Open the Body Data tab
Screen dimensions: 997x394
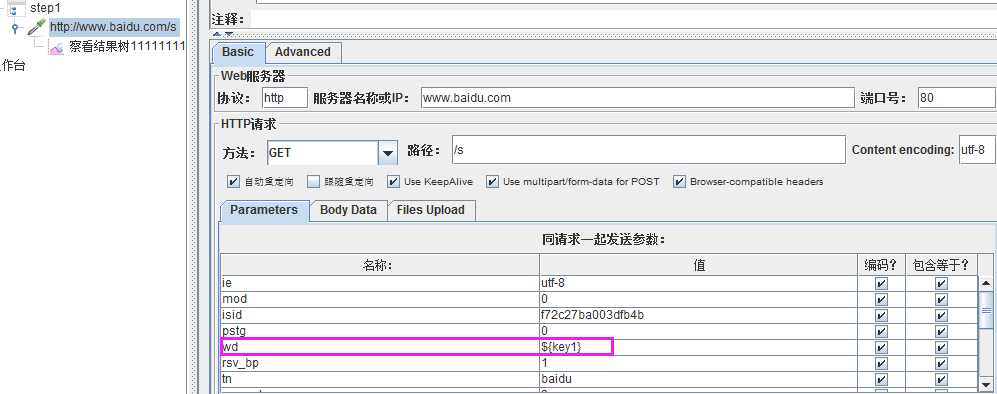point(348,210)
